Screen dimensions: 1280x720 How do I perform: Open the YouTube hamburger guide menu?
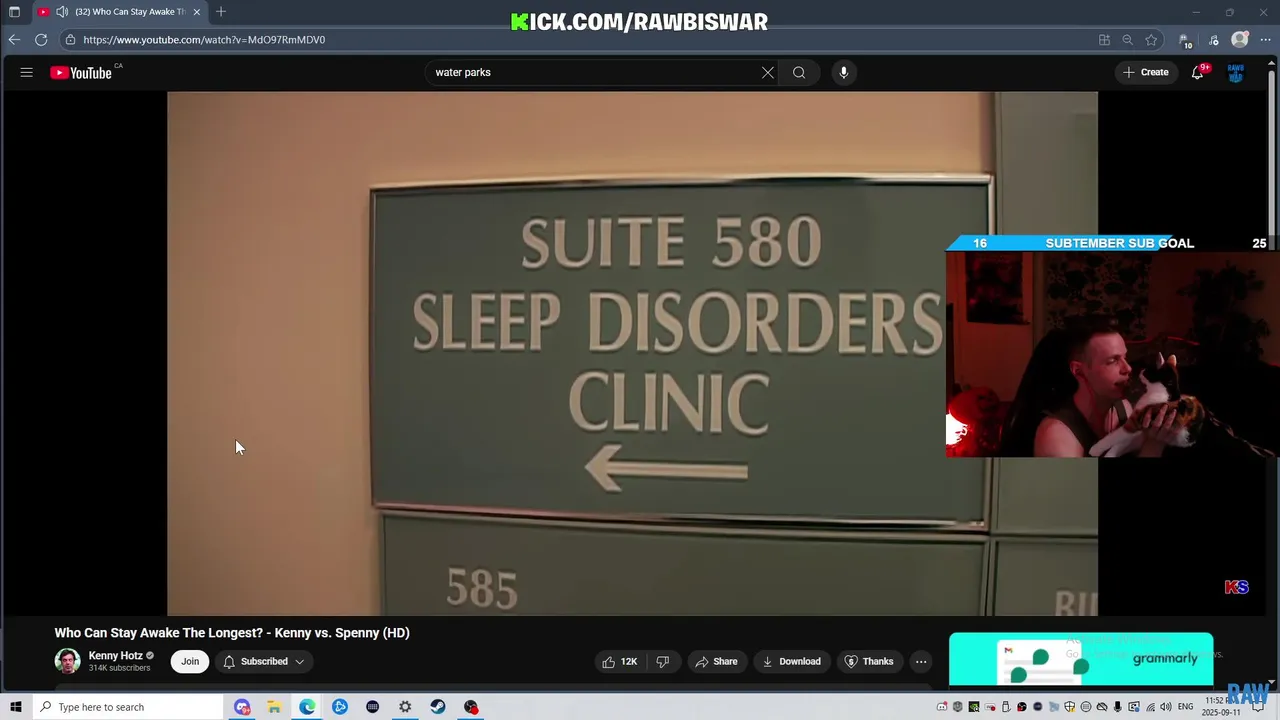coord(27,72)
